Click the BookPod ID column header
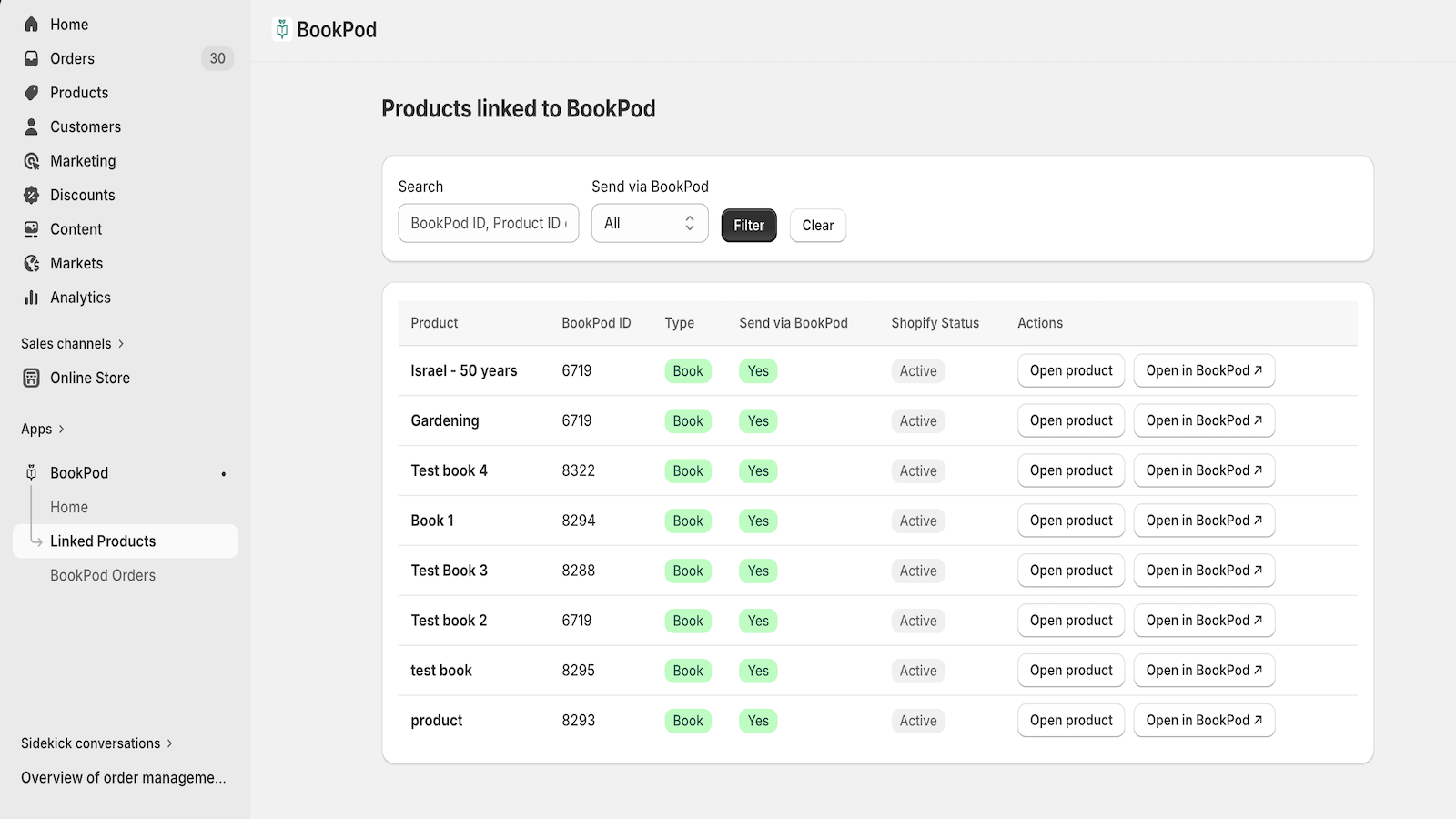The height and width of the screenshot is (819, 1456). click(x=596, y=323)
